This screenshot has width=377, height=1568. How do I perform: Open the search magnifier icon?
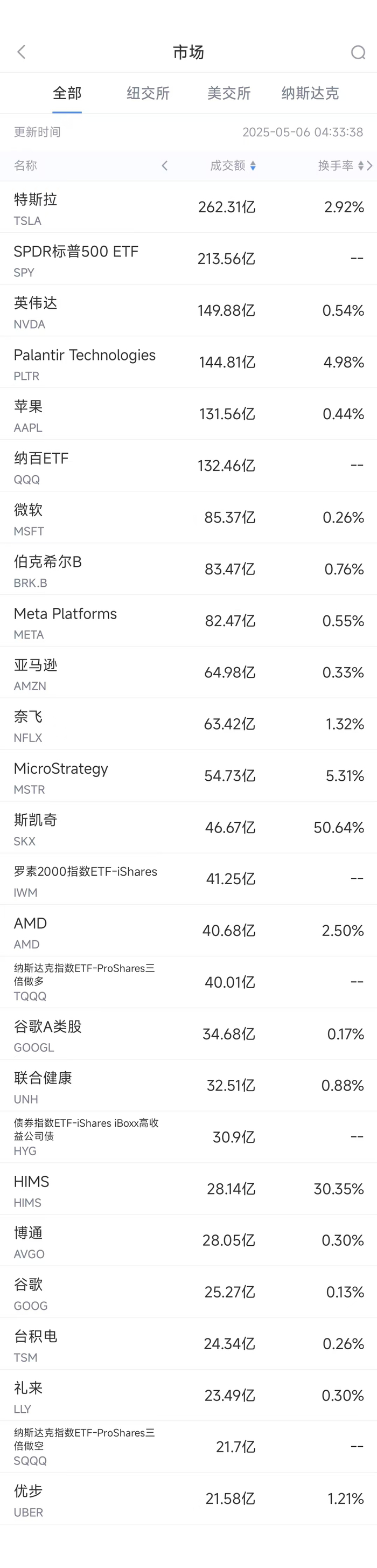coord(358,53)
